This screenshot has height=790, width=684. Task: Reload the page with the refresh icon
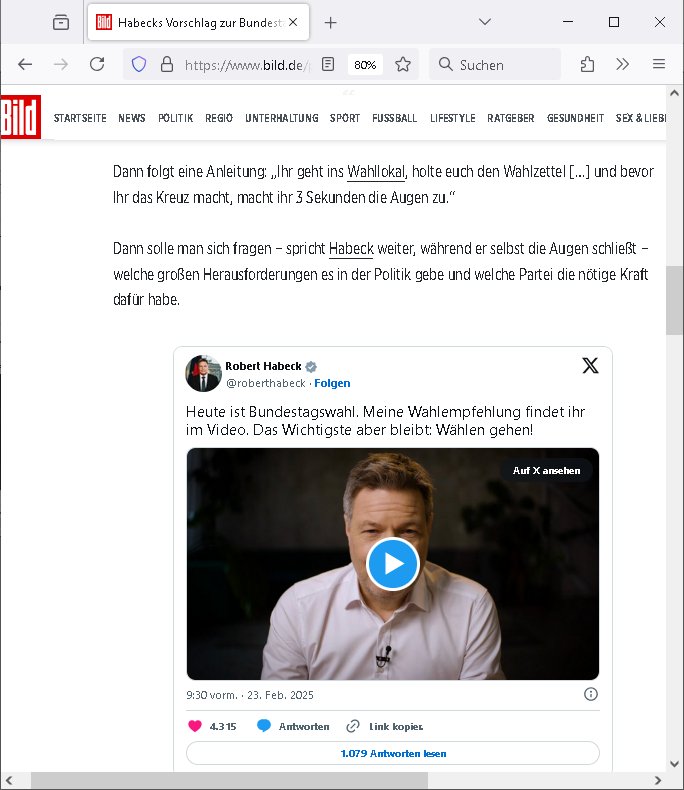(97, 64)
